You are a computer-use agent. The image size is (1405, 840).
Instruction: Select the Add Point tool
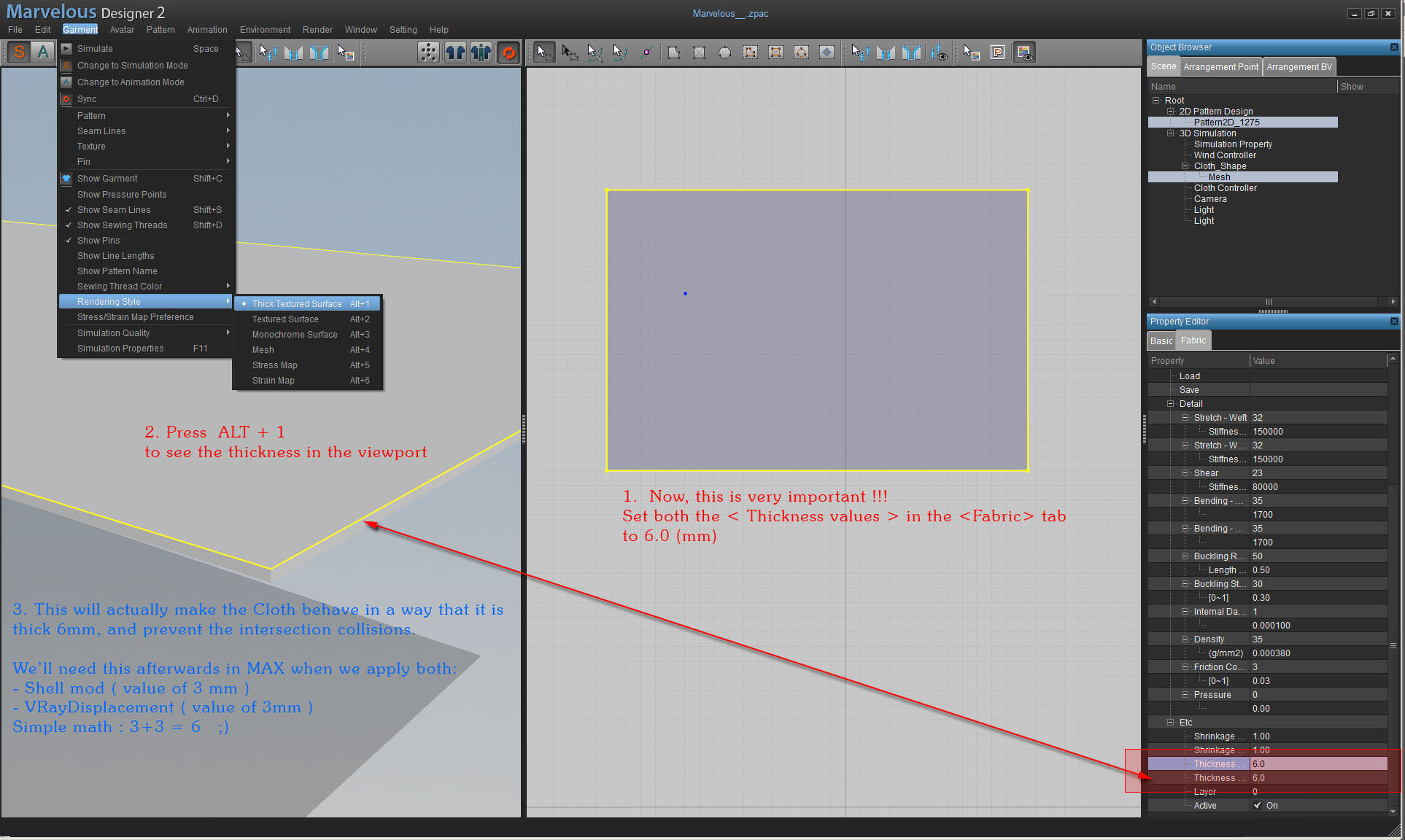tap(646, 52)
